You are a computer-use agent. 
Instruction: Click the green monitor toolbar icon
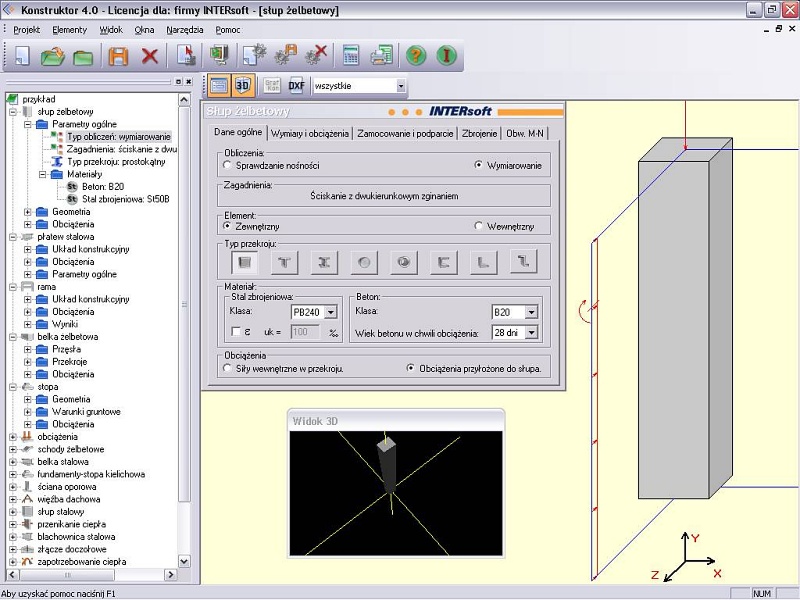pos(219,55)
